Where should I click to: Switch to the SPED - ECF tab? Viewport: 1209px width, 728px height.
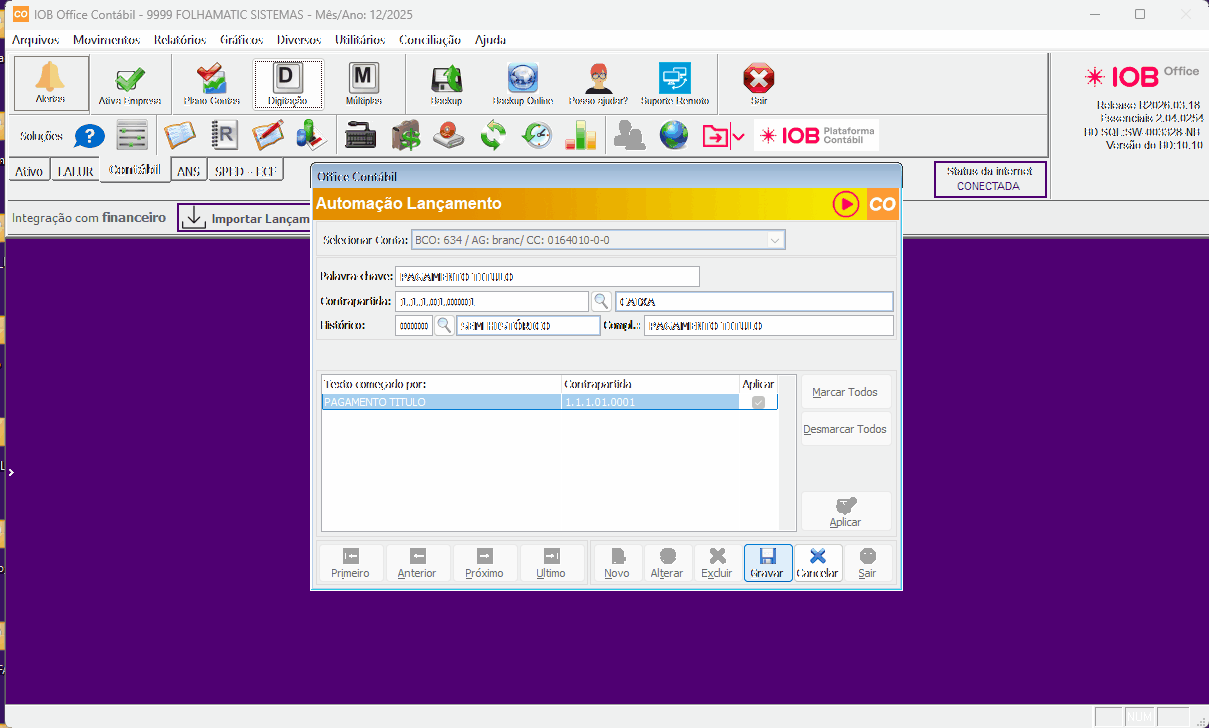tap(246, 171)
